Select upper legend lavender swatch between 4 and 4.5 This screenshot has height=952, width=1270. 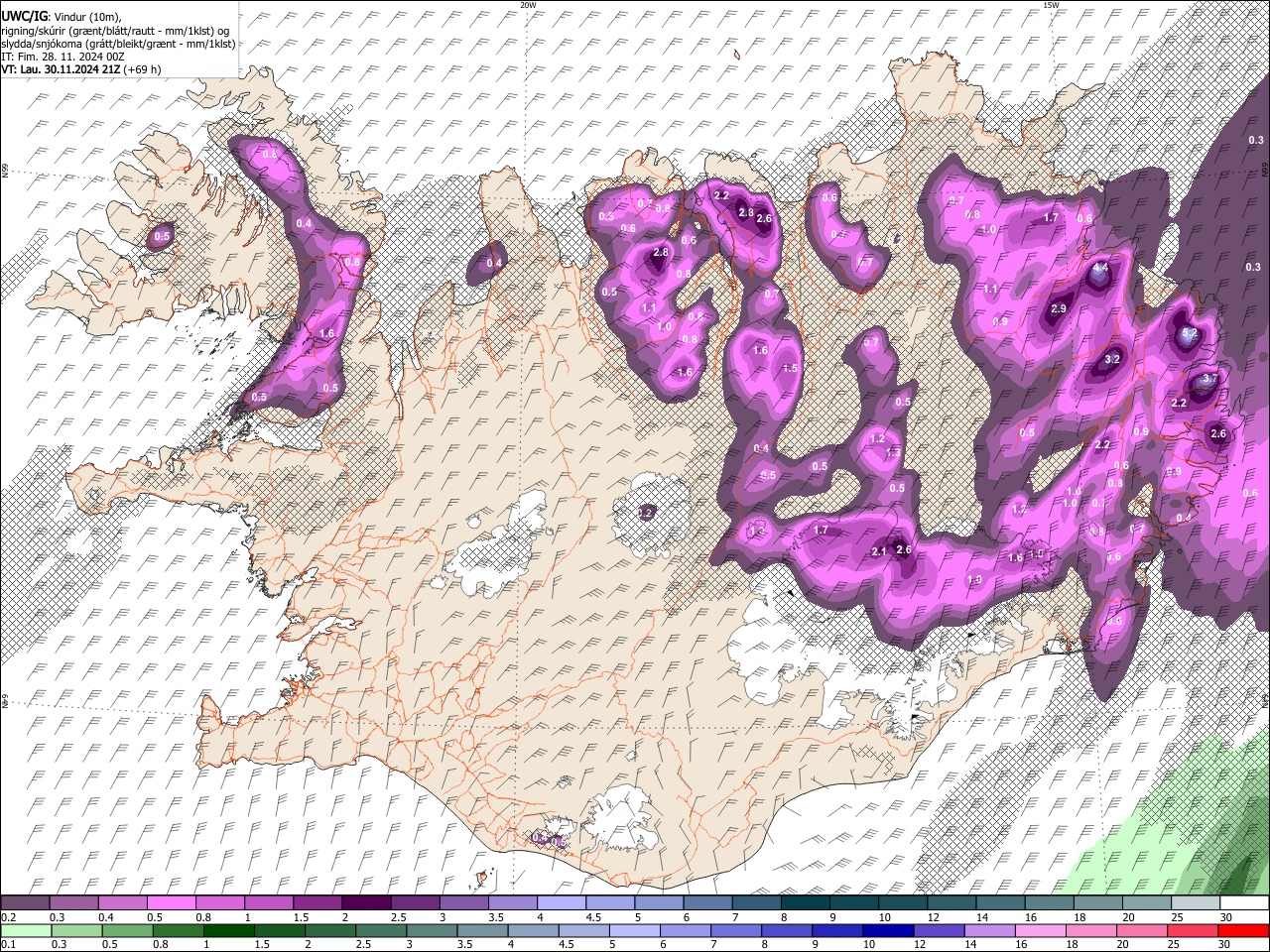point(562,903)
